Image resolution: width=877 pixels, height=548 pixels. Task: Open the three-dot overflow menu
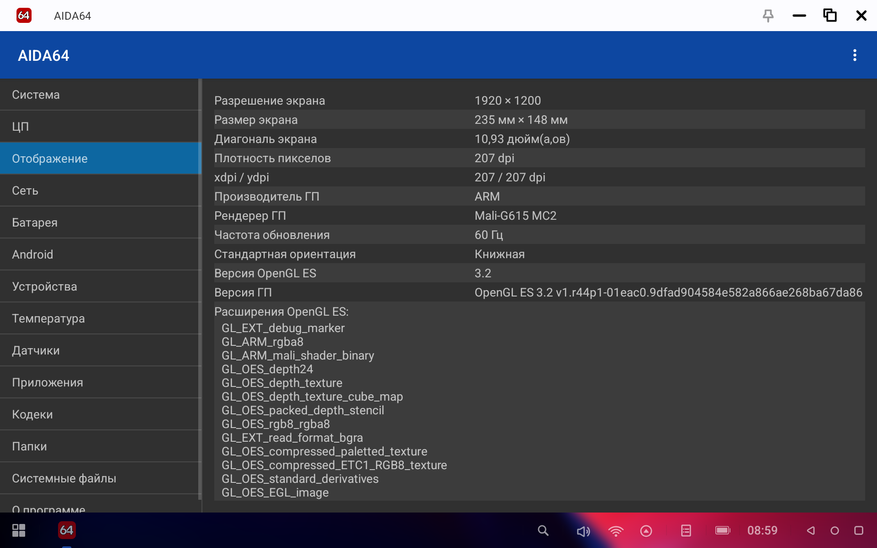tap(854, 55)
